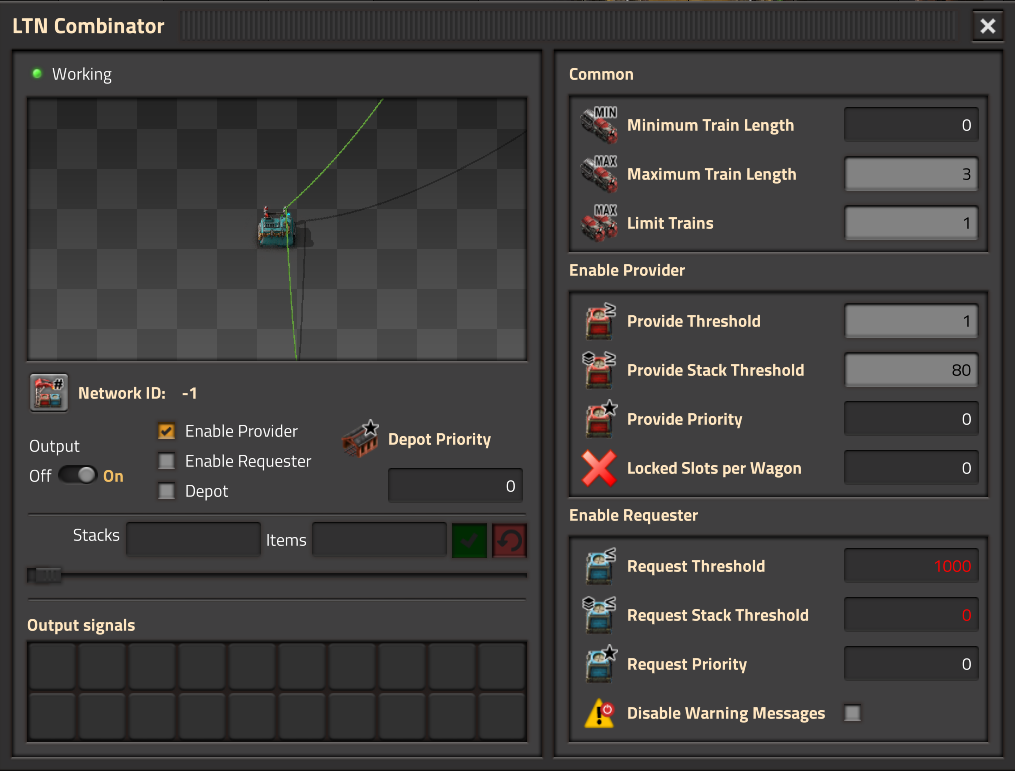Screen dimensions: 1015x771
Task: Check the Enable Requester checkbox
Action: pos(166,461)
